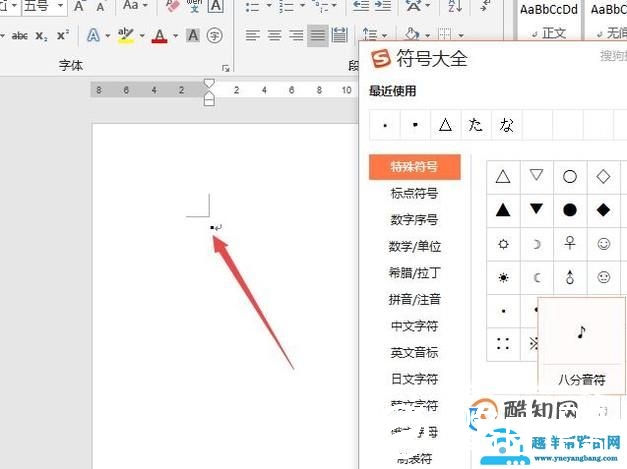Open the 五号 font size dropdown
This screenshot has width=627, height=469.
click(x=60, y=6)
